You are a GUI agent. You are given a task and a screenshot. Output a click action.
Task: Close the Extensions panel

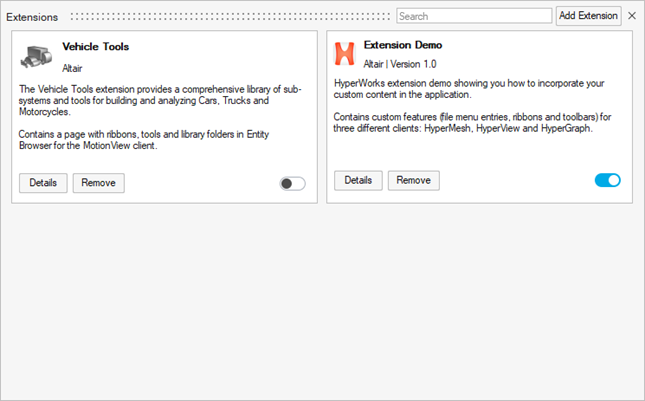pyautogui.click(x=632, y=16)
